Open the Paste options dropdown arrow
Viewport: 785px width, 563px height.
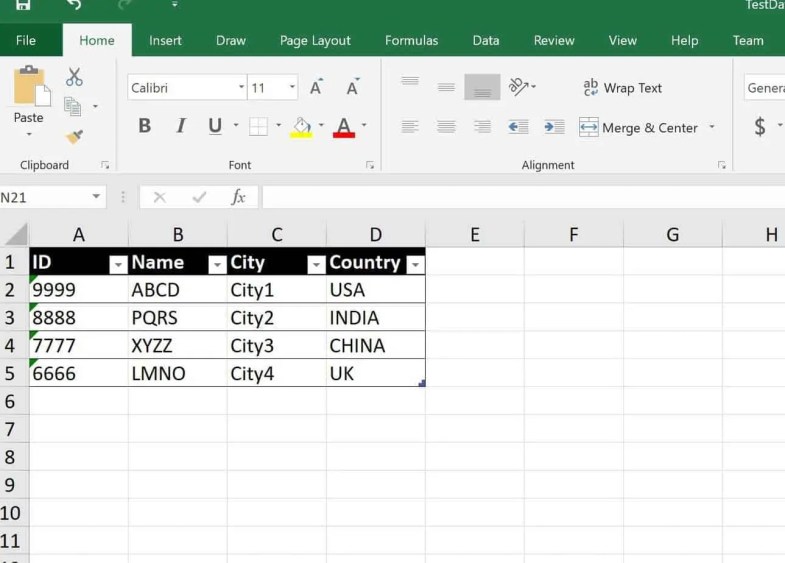29,135
